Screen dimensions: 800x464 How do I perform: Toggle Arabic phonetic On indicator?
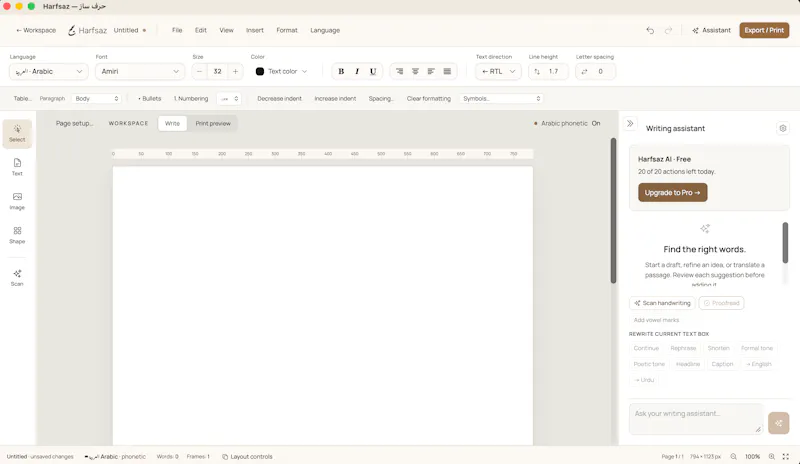tap(567, 124)
